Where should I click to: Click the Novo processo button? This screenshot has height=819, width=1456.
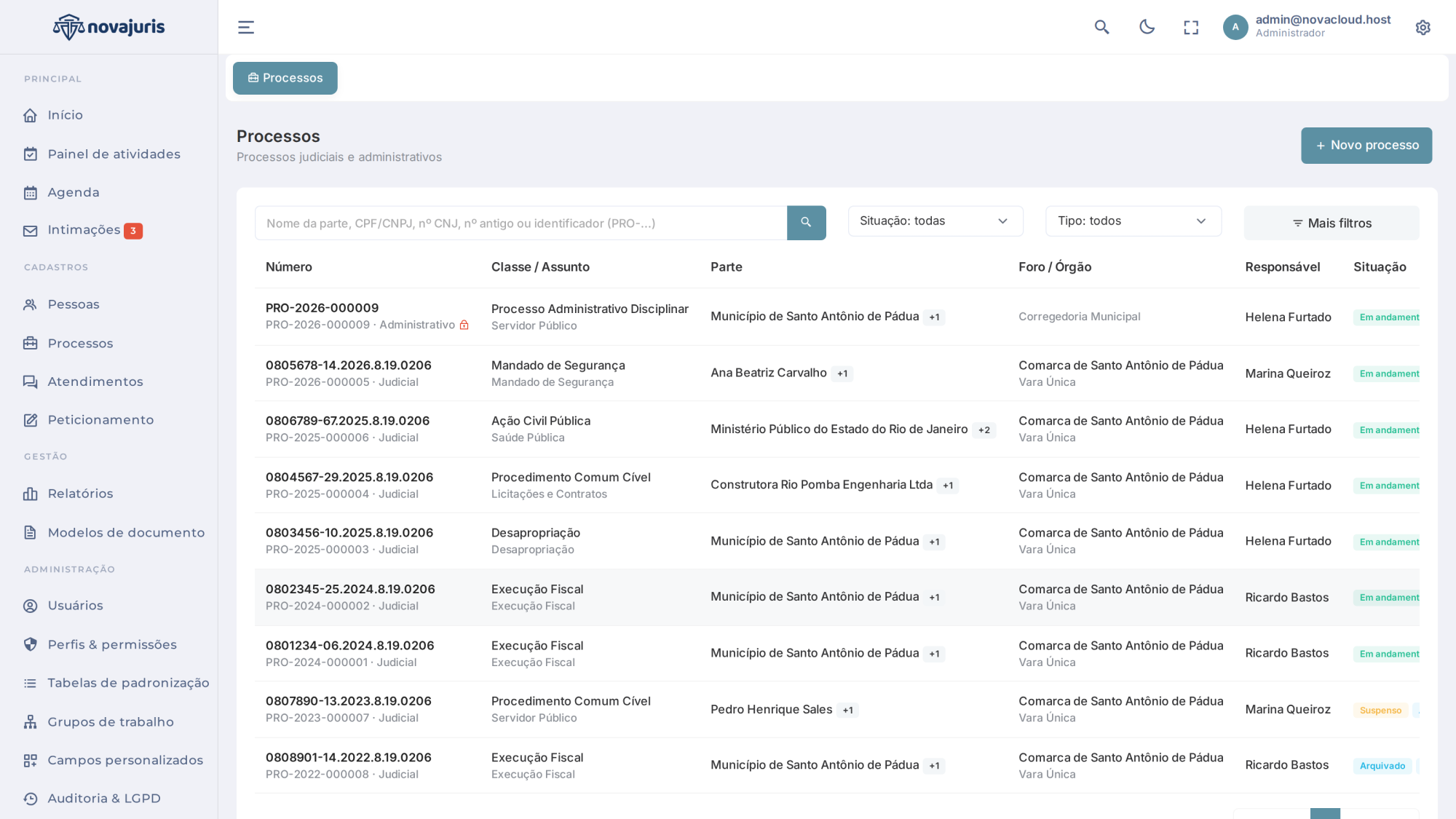1366,146
